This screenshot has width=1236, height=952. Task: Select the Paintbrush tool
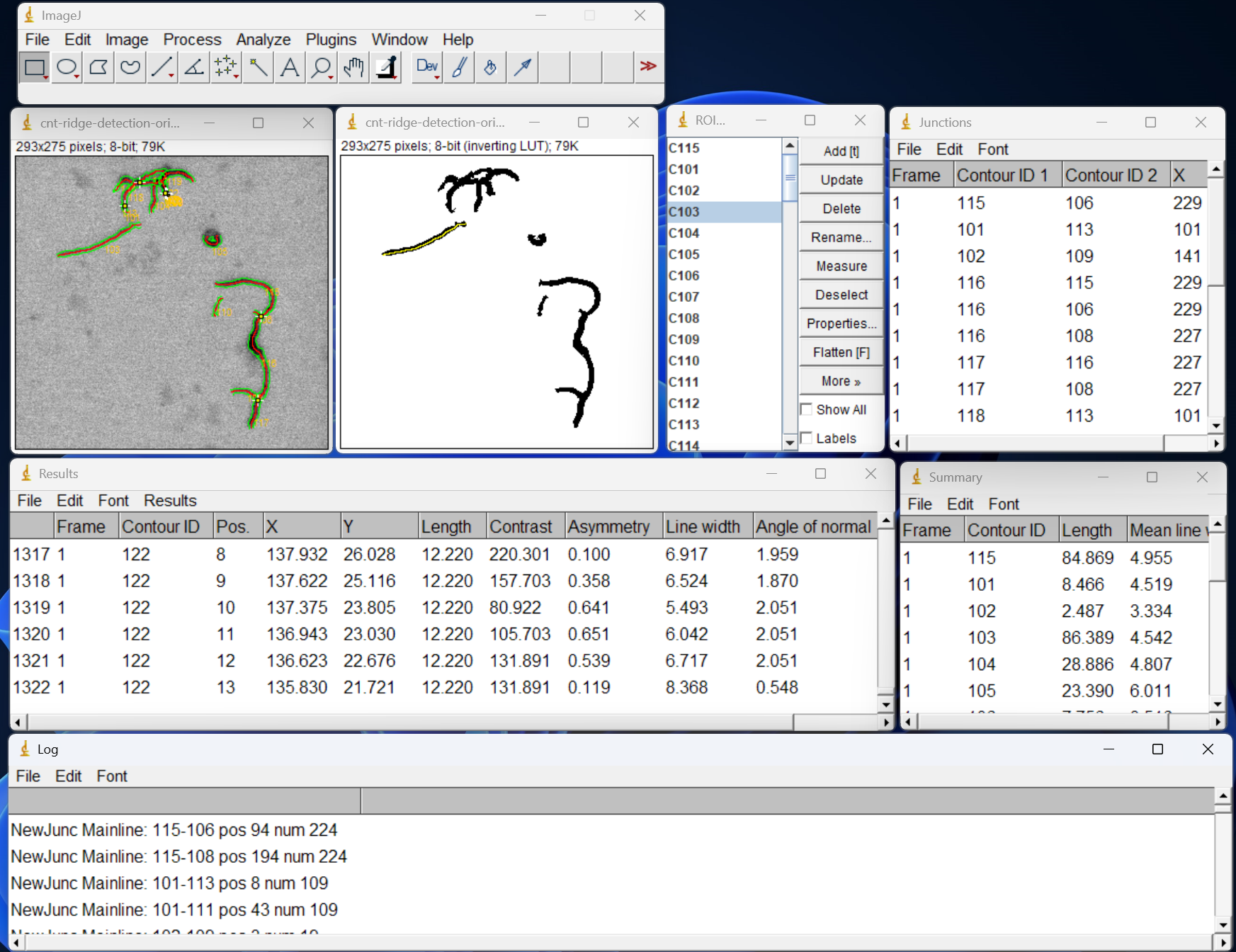pos(459,67)
